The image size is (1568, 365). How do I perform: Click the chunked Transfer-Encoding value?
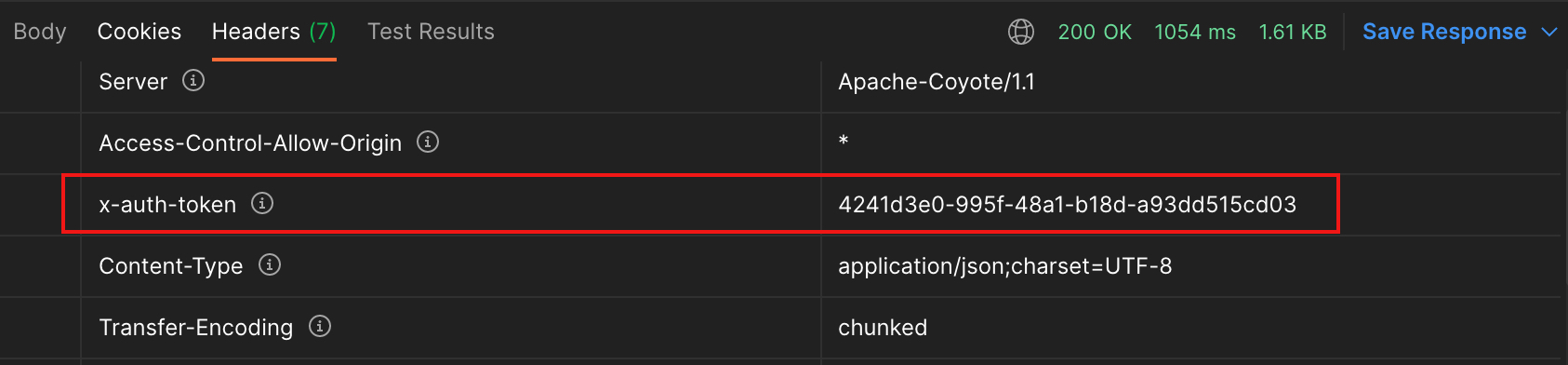(883, 328)
